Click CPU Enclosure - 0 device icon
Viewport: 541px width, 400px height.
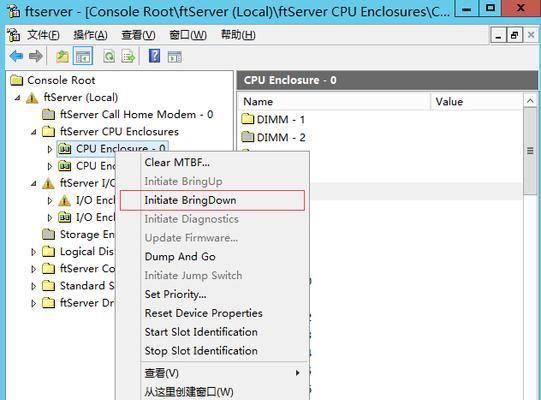click(65, 149)
